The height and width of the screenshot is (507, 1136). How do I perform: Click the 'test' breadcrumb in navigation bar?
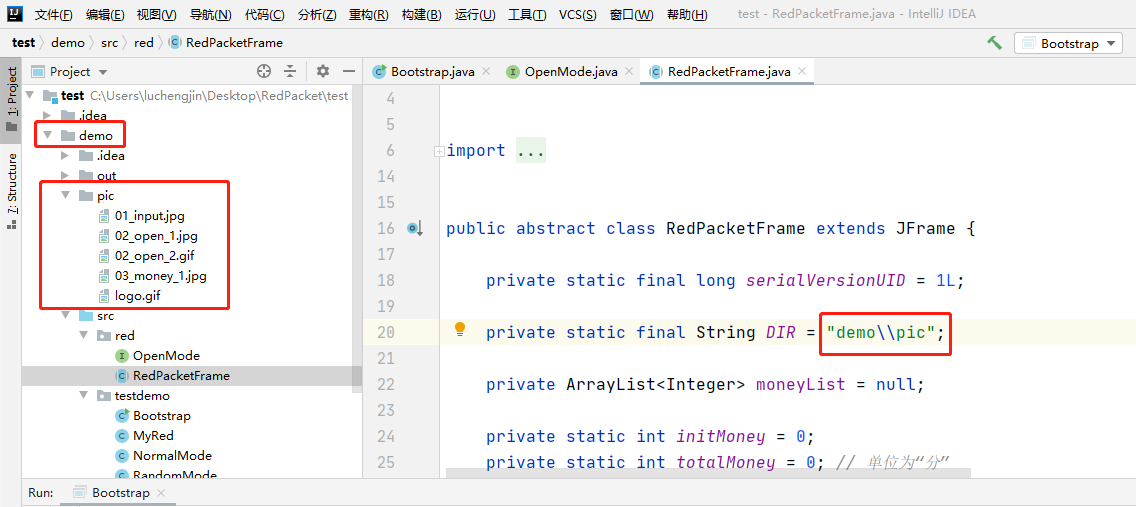23,43
